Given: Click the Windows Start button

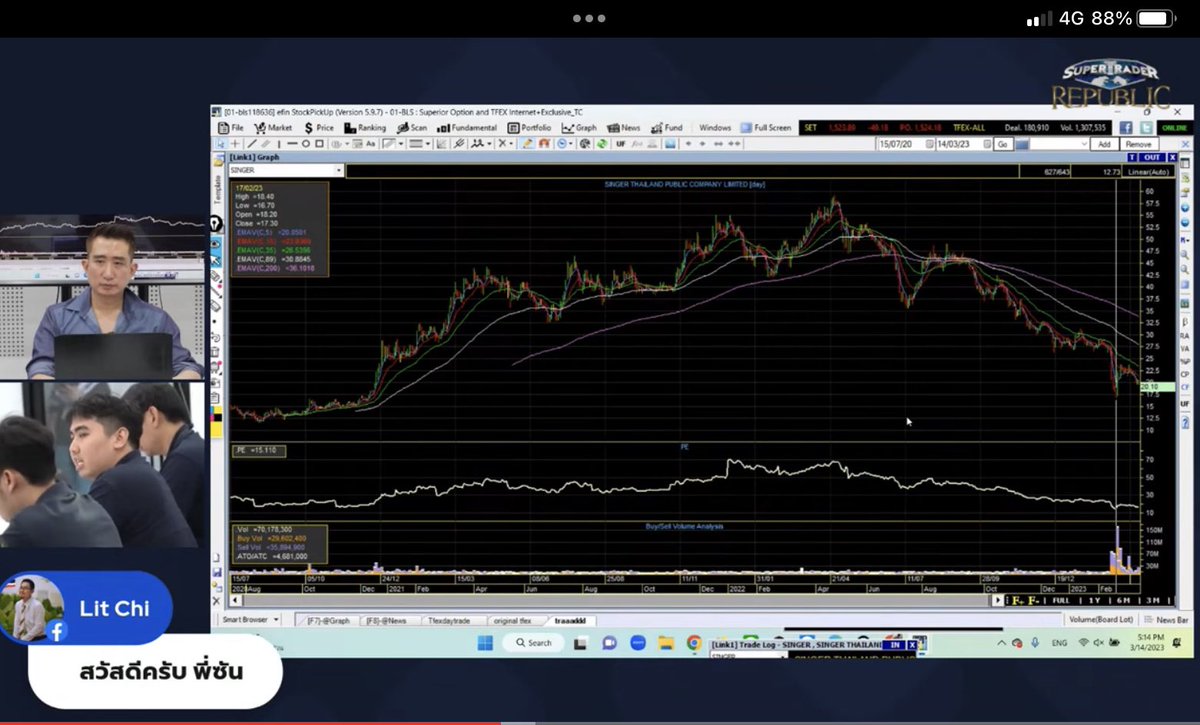Looking at the screenshot, I should [x=485, y=644].
